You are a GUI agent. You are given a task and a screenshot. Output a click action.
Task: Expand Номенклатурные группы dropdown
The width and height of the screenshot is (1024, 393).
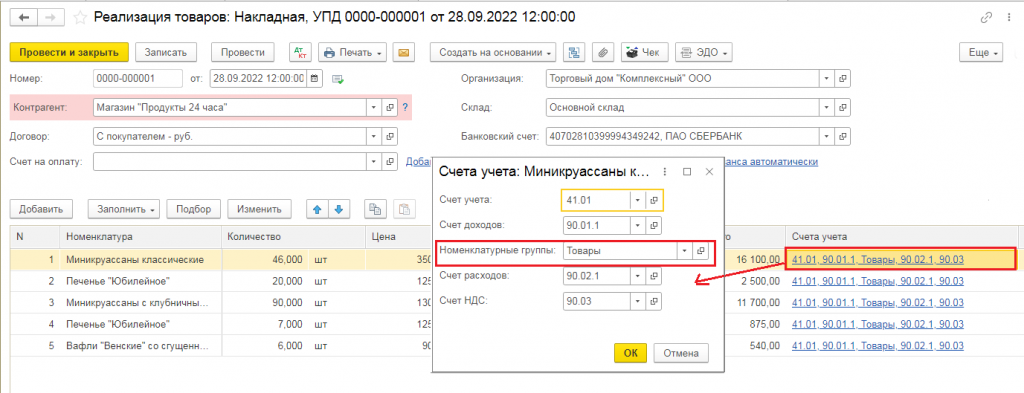tap(684, 251)
